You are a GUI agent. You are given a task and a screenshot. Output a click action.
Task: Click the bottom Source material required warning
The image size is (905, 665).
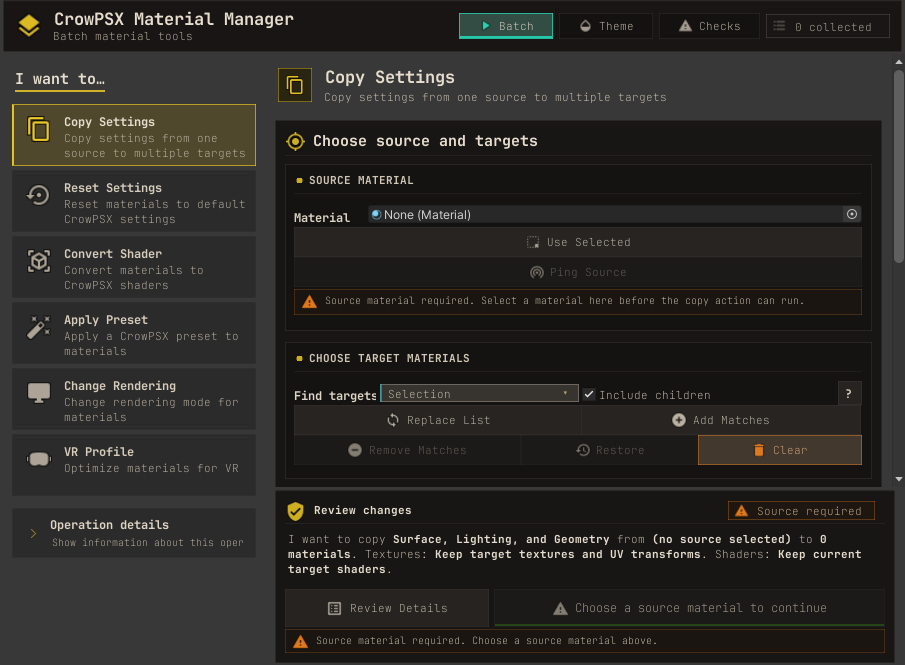tap(585, 641)
